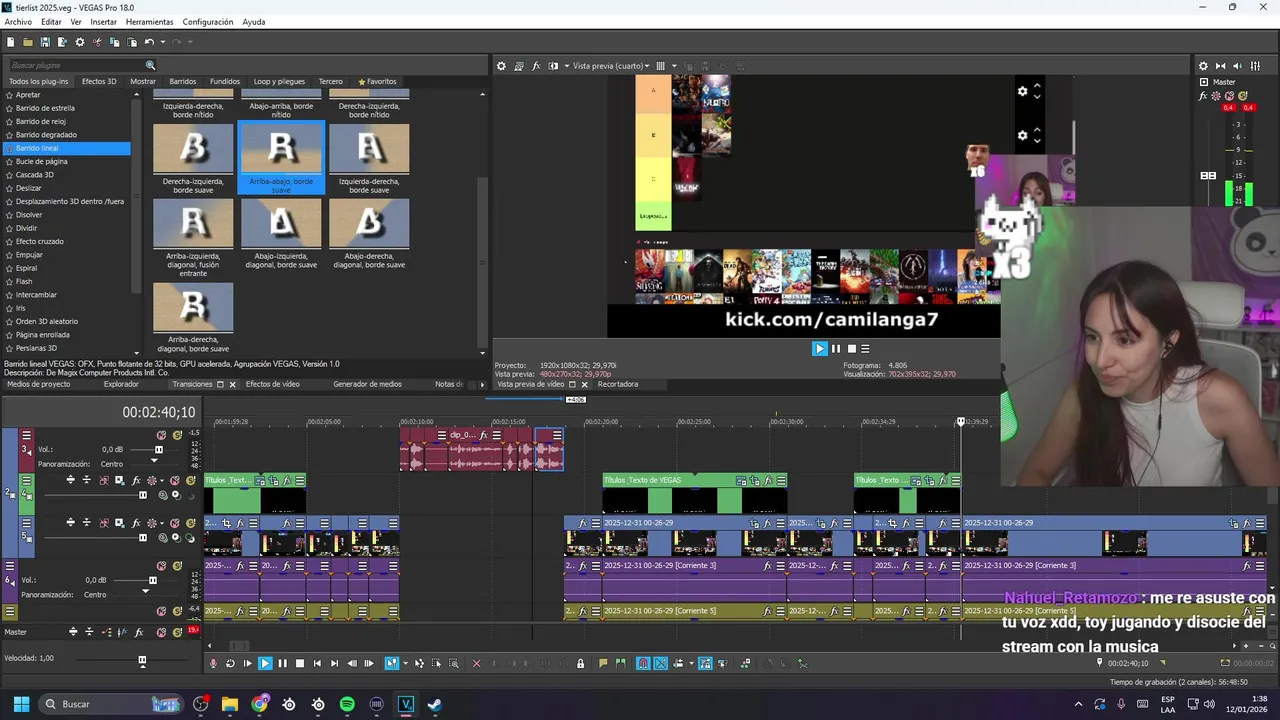Create a new project with the New icon
This screenshot has height=720, width=1280.
pos(10,42)
